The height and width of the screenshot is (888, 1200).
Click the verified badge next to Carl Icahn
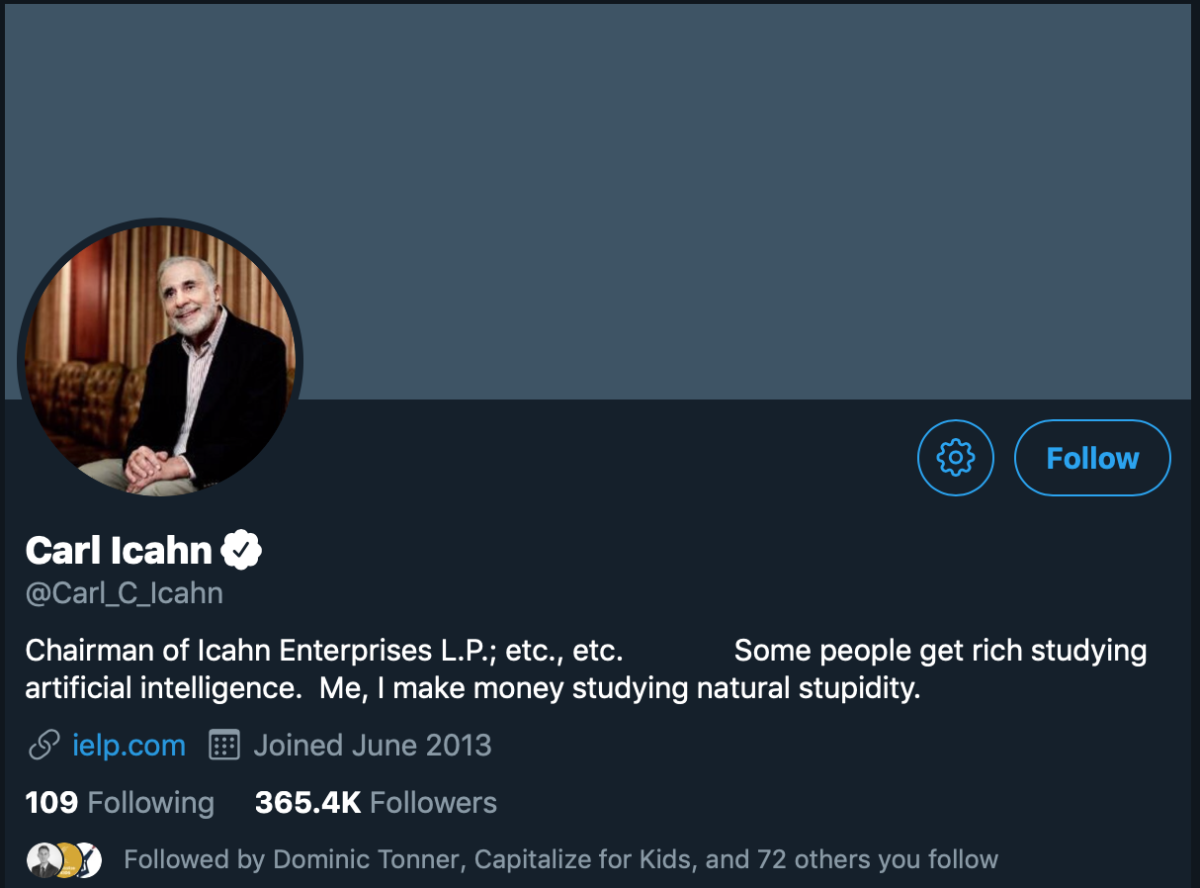point(241,549)
